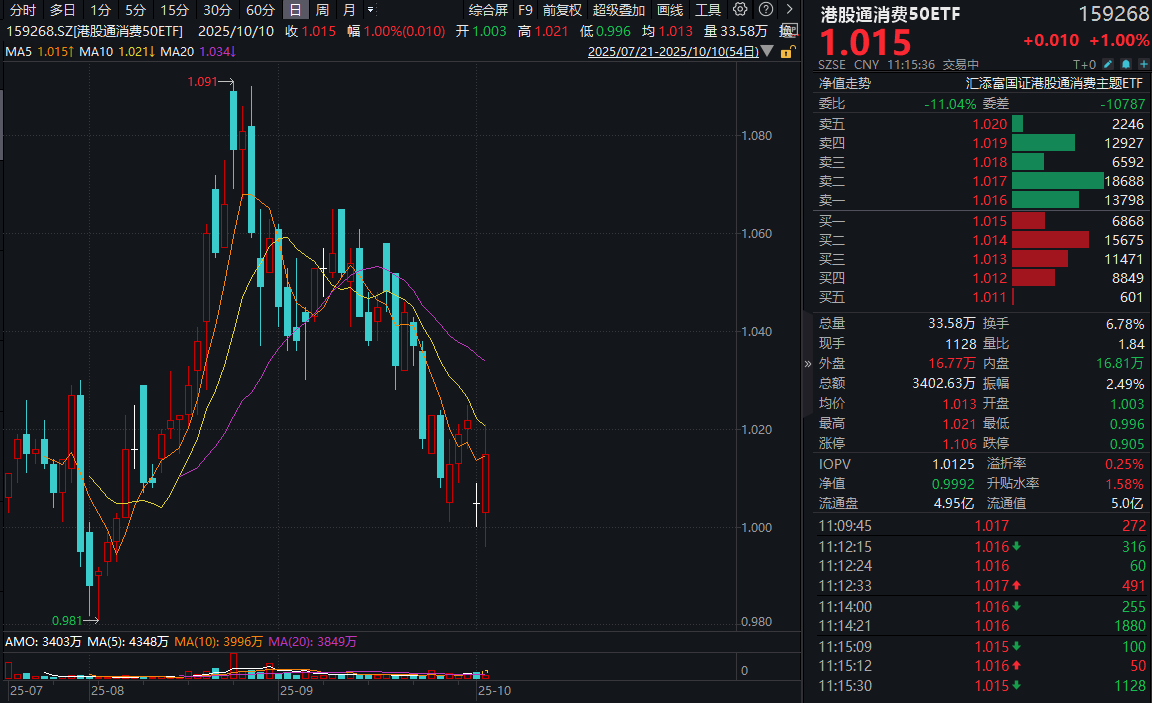Open the 净值走势 NAV trend link

pyautogui.click(x=845, y=84)
